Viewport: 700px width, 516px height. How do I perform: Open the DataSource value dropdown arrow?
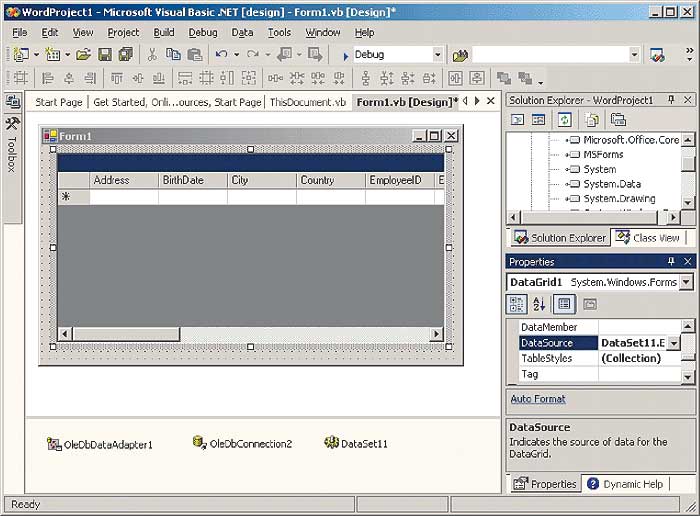[x=673, y=343]
